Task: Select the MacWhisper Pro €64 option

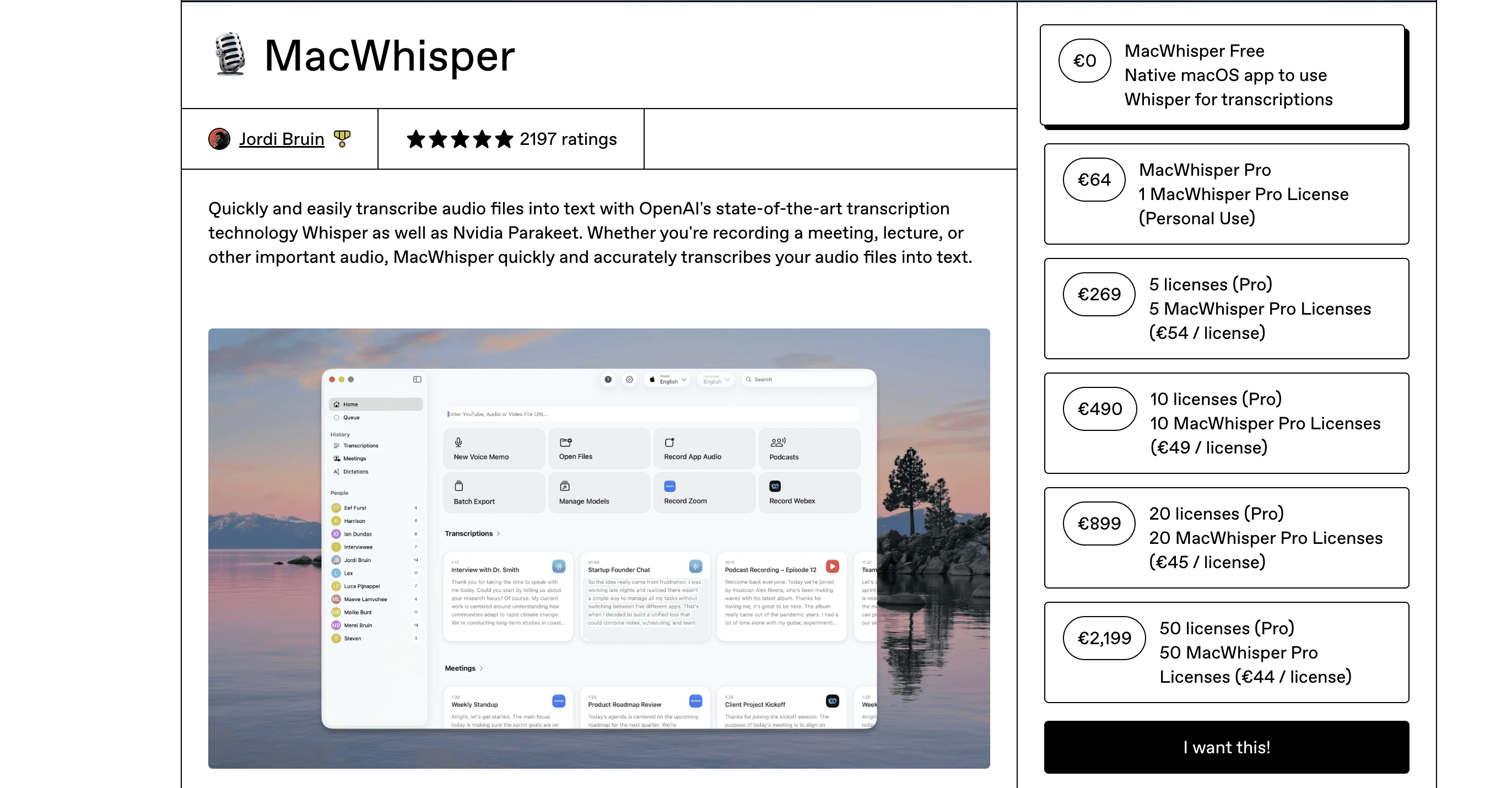Action: point(1226,194)
